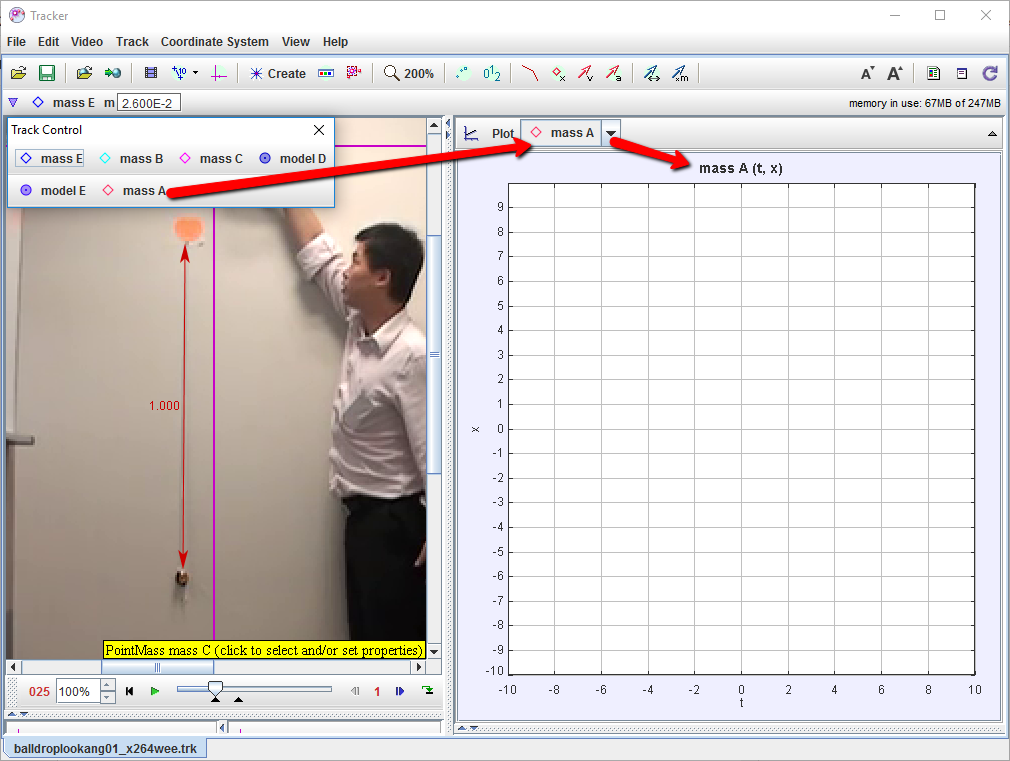The height and width of the screenshot is (761, 1010).
Task: Select mass B in Track Control
Action: 131,159
